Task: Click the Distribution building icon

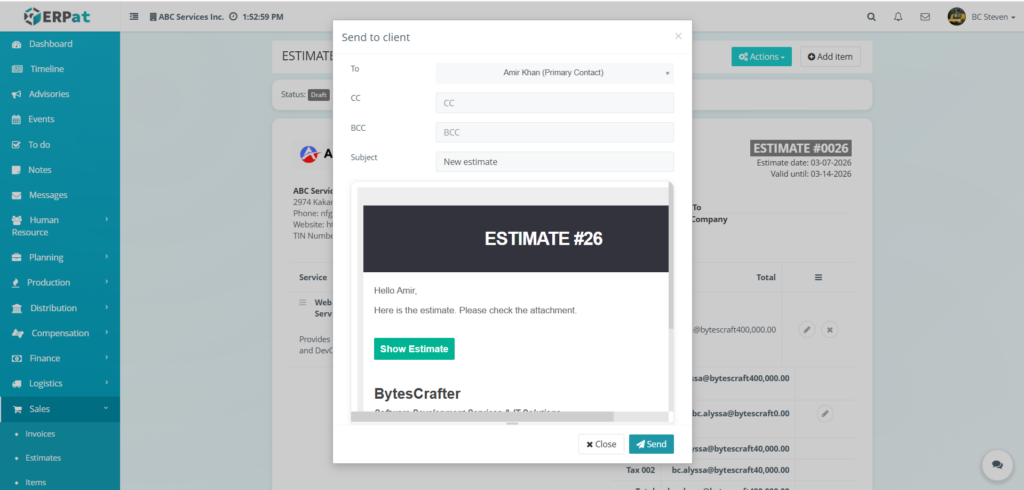Action: click(17, 308)
